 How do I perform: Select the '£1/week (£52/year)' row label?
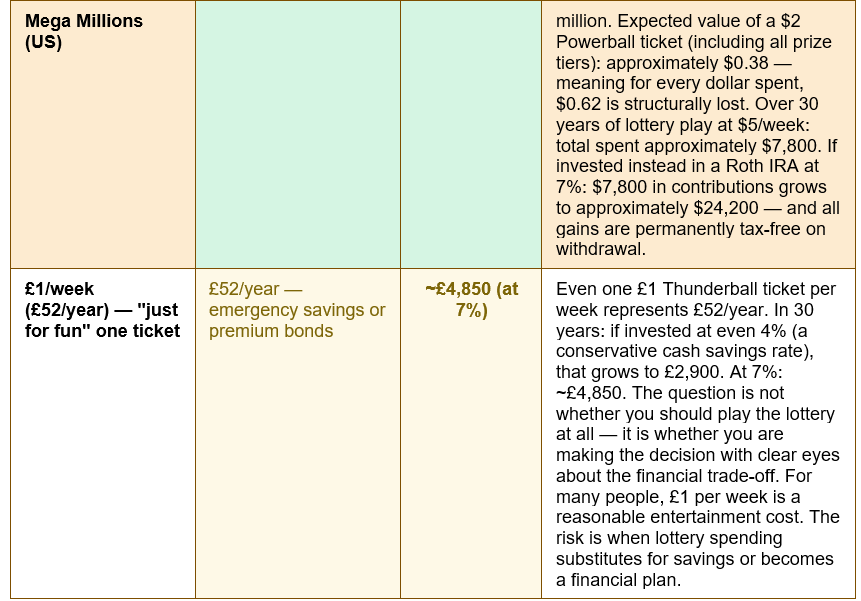66,299
